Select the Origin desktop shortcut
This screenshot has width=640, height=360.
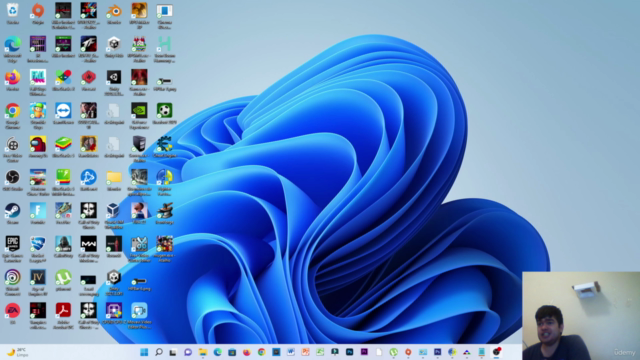click(x=38, y=14)
